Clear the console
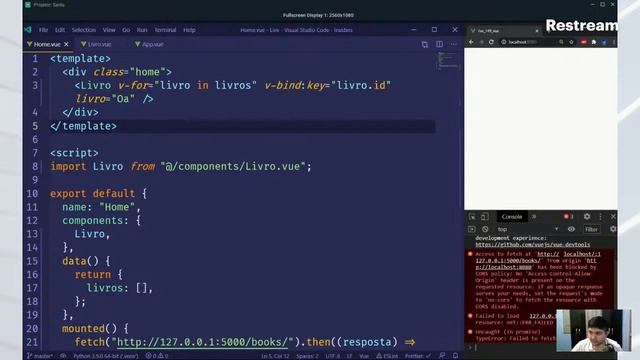This screenshot has height=360, width=640. point(485,229)
